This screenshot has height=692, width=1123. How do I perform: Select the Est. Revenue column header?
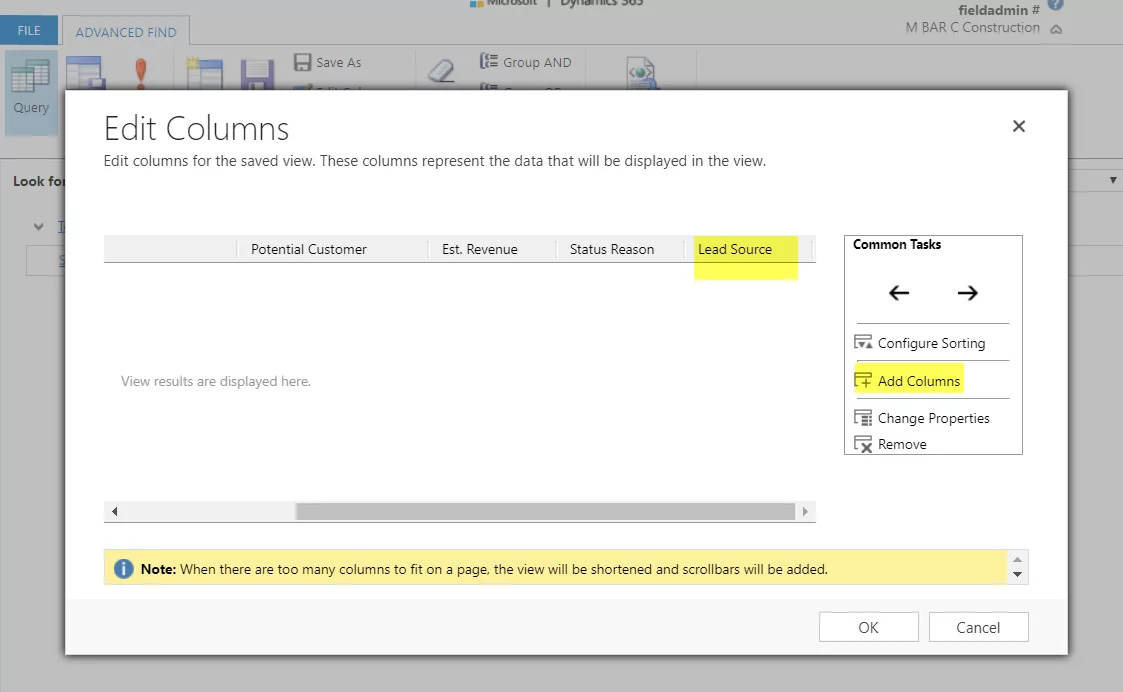(x=480, y=249)
